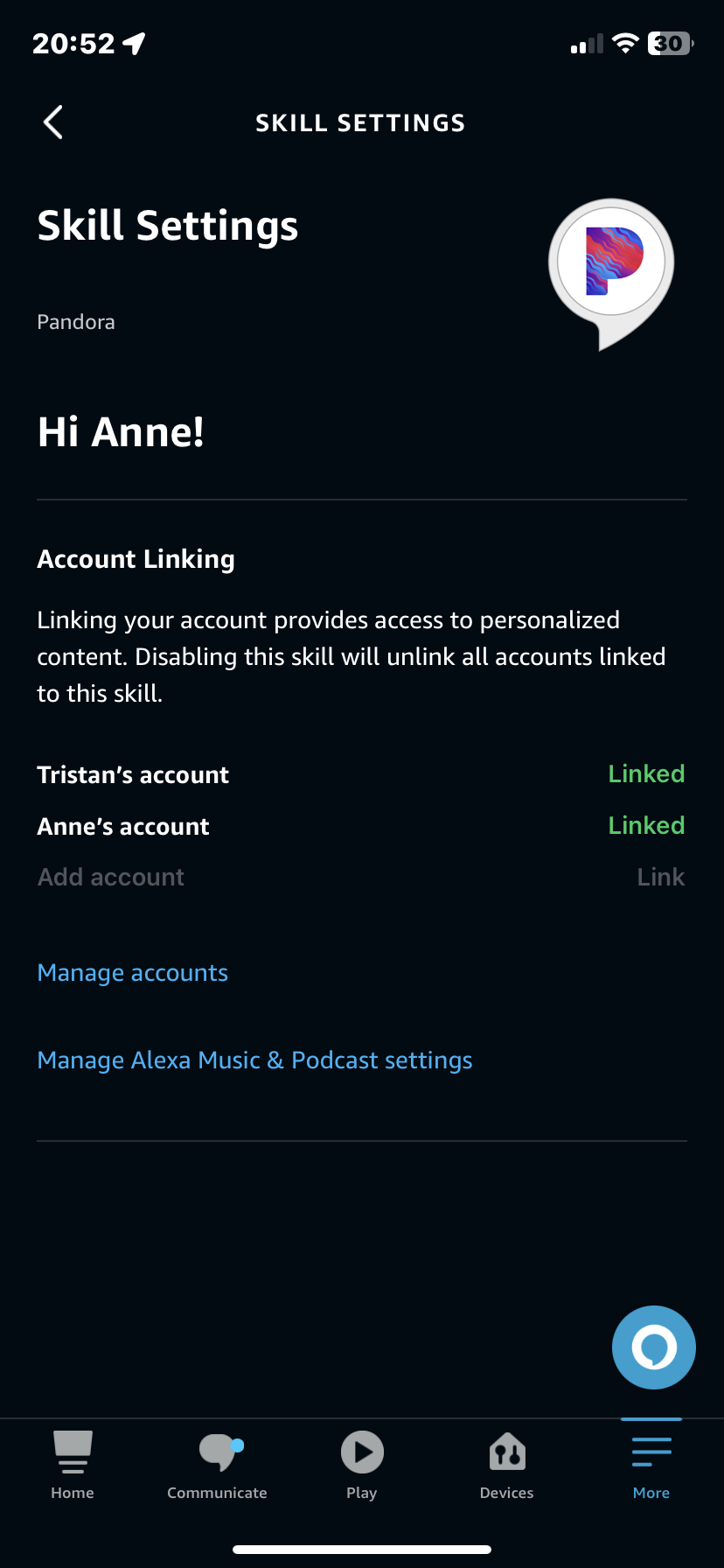The width and height of the screenshot is (724, 1568).
Task: Tap the location arrow in status bar
Action: [134, 43]
